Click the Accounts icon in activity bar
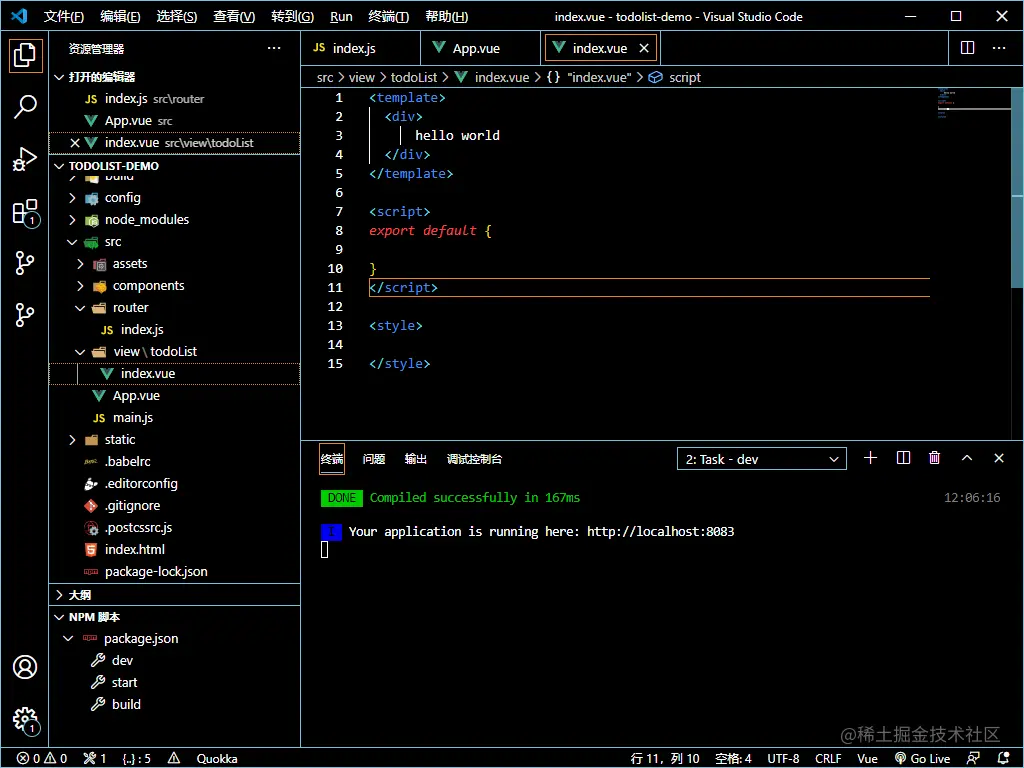Screen dimensions: 1024x768 pos(25,667)
